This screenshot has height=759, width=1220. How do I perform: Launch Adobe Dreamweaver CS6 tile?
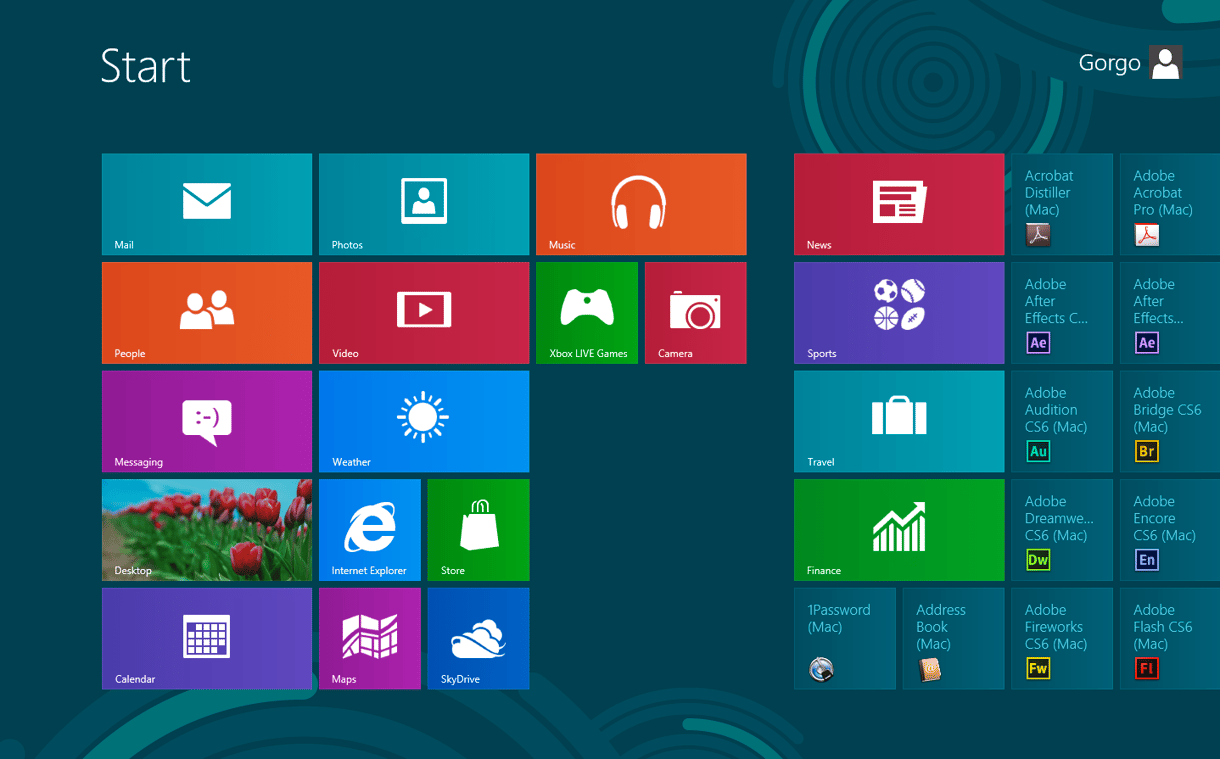tap(1062, 530)
